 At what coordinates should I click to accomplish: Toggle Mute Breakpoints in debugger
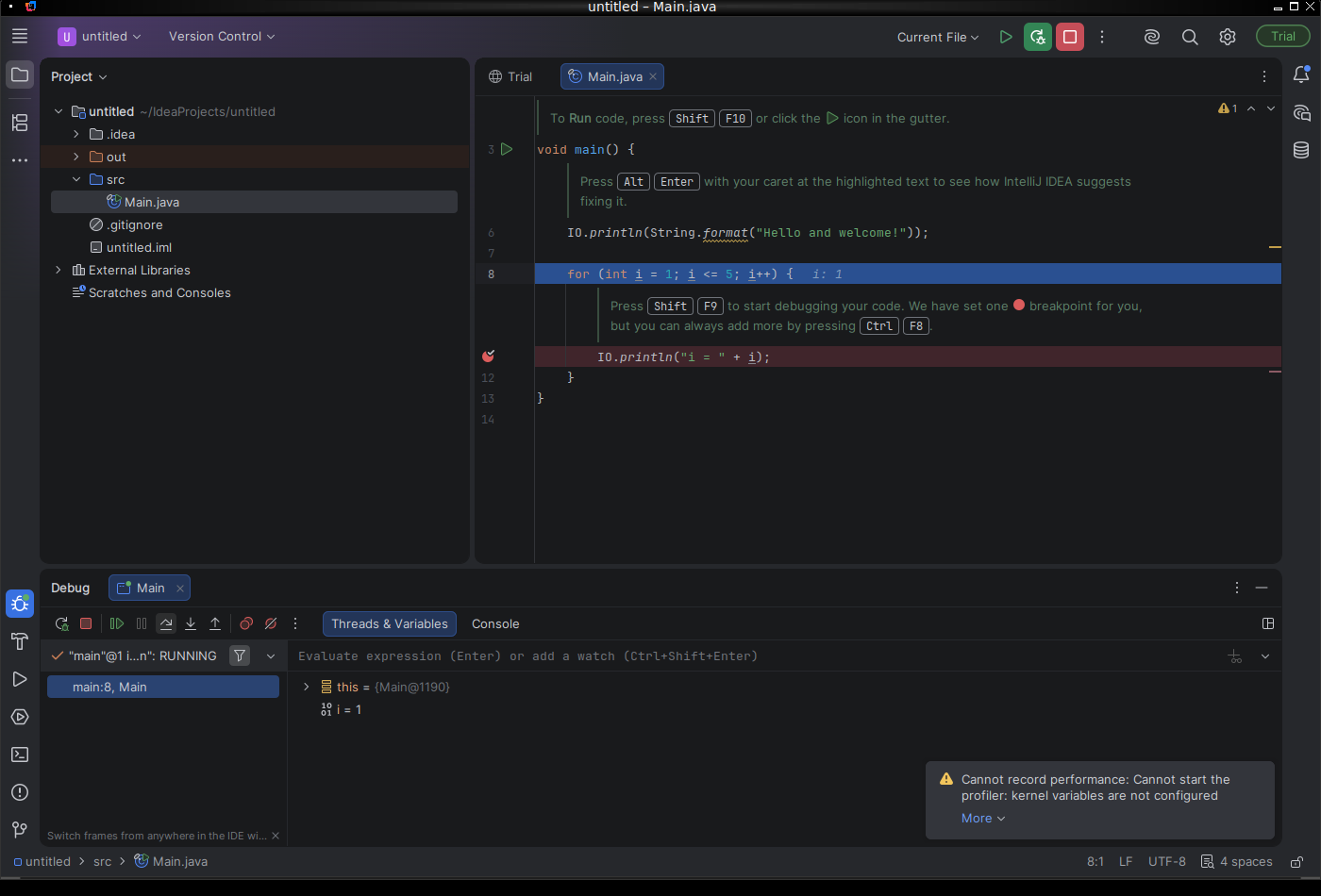coord(271,623)
